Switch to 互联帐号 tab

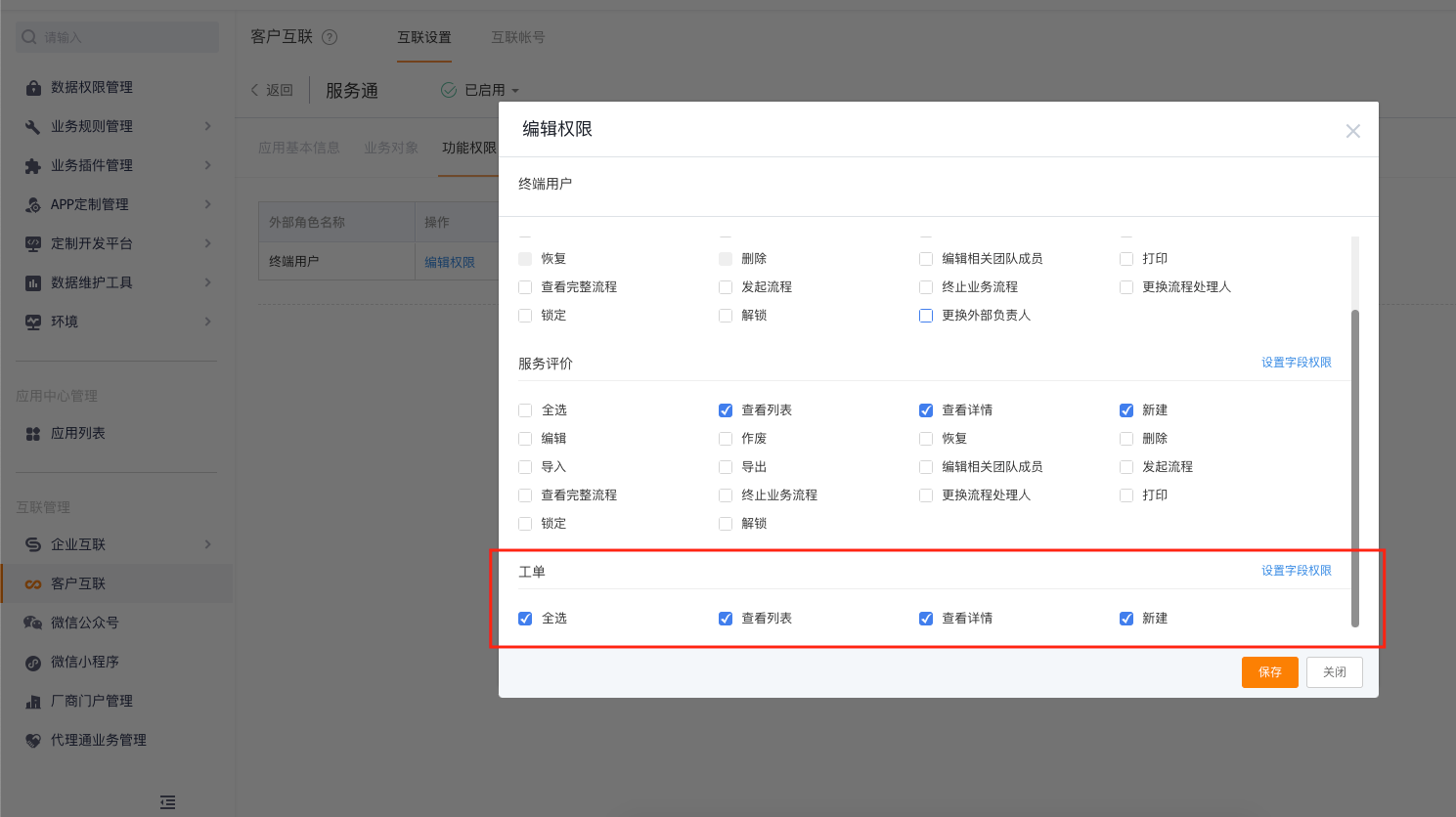pos(518,37)
